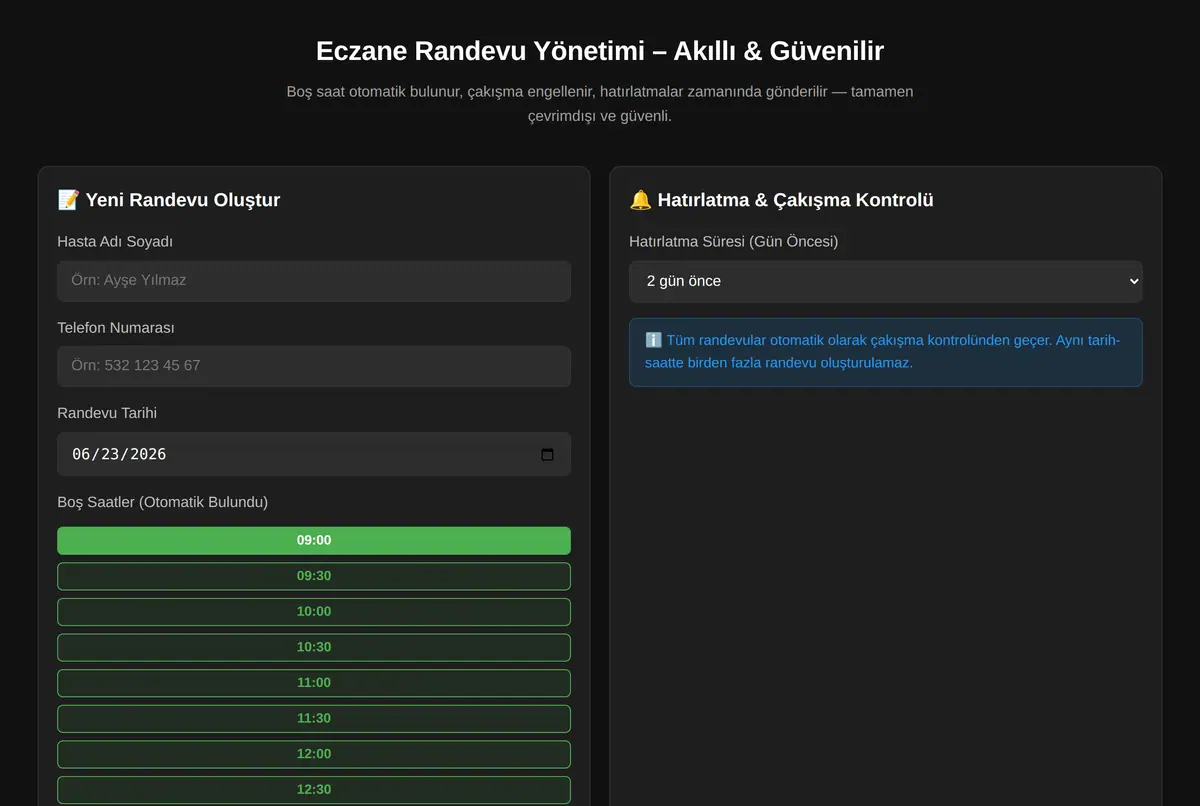Select the 10:30 time slot
Image resolution: width=1200 pixels, height=806 pixels.
pyautogui.click(x=314, y=647)
